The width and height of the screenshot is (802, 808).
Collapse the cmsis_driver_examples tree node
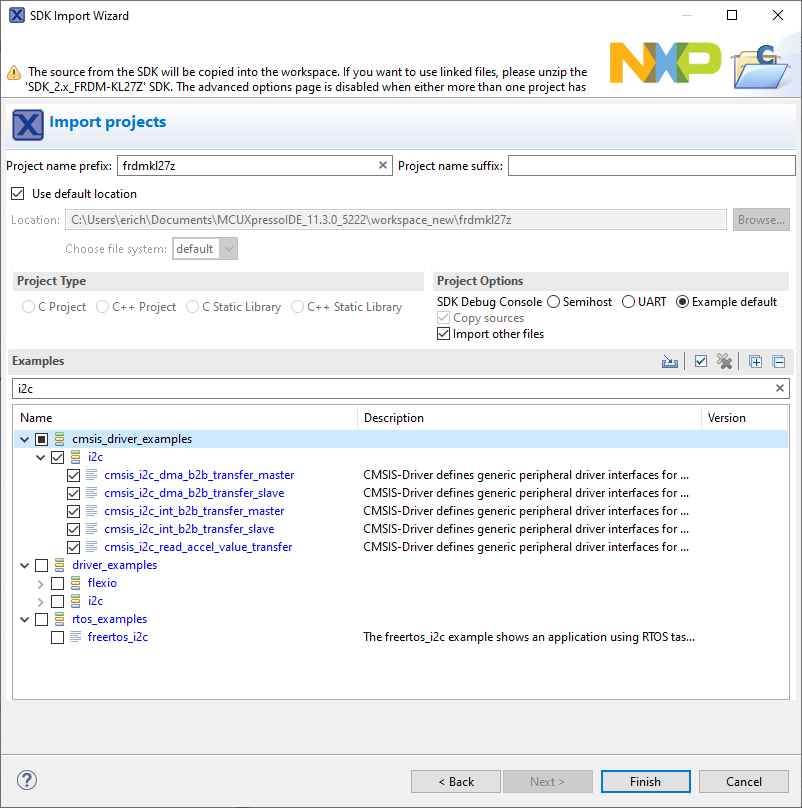(x=24, y=438)
